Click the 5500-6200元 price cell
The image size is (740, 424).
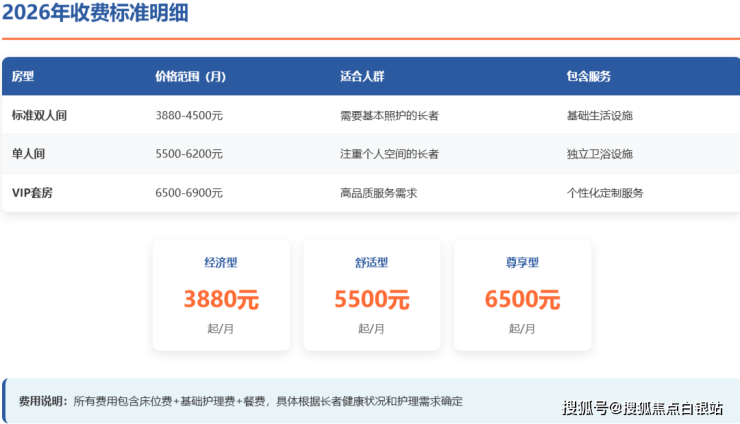189,154
